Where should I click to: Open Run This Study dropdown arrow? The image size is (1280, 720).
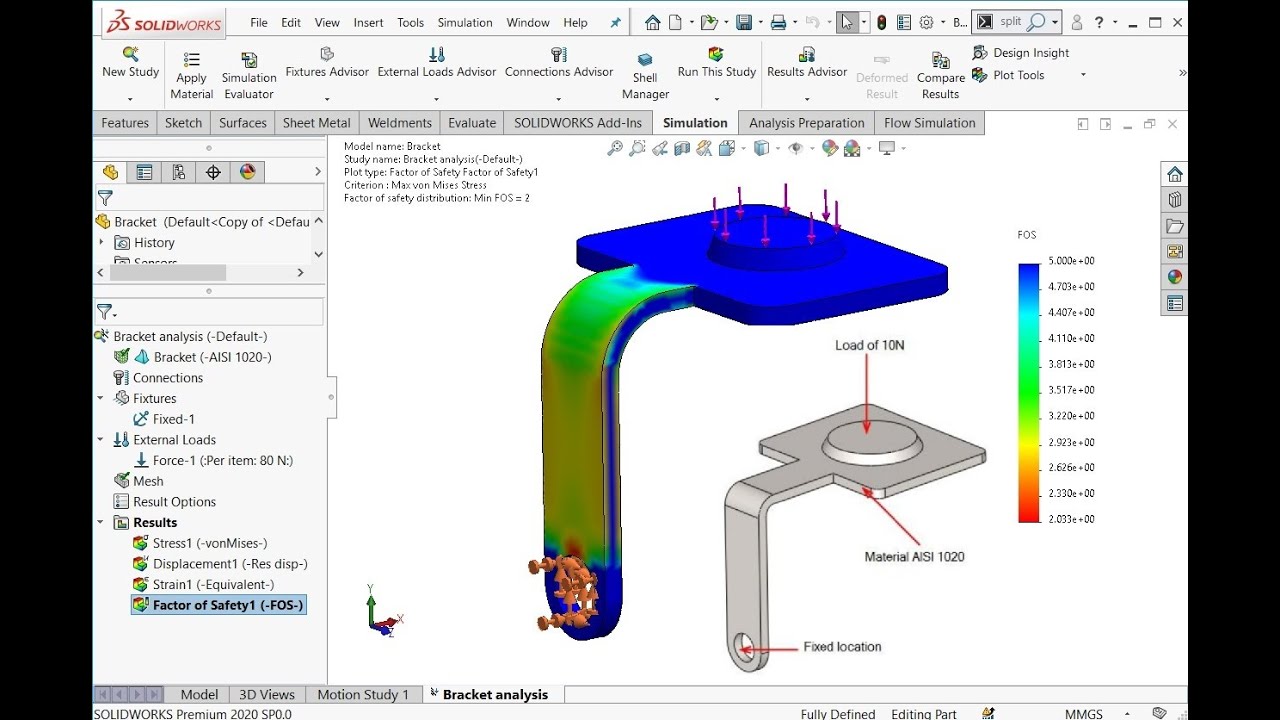(716, 99)
